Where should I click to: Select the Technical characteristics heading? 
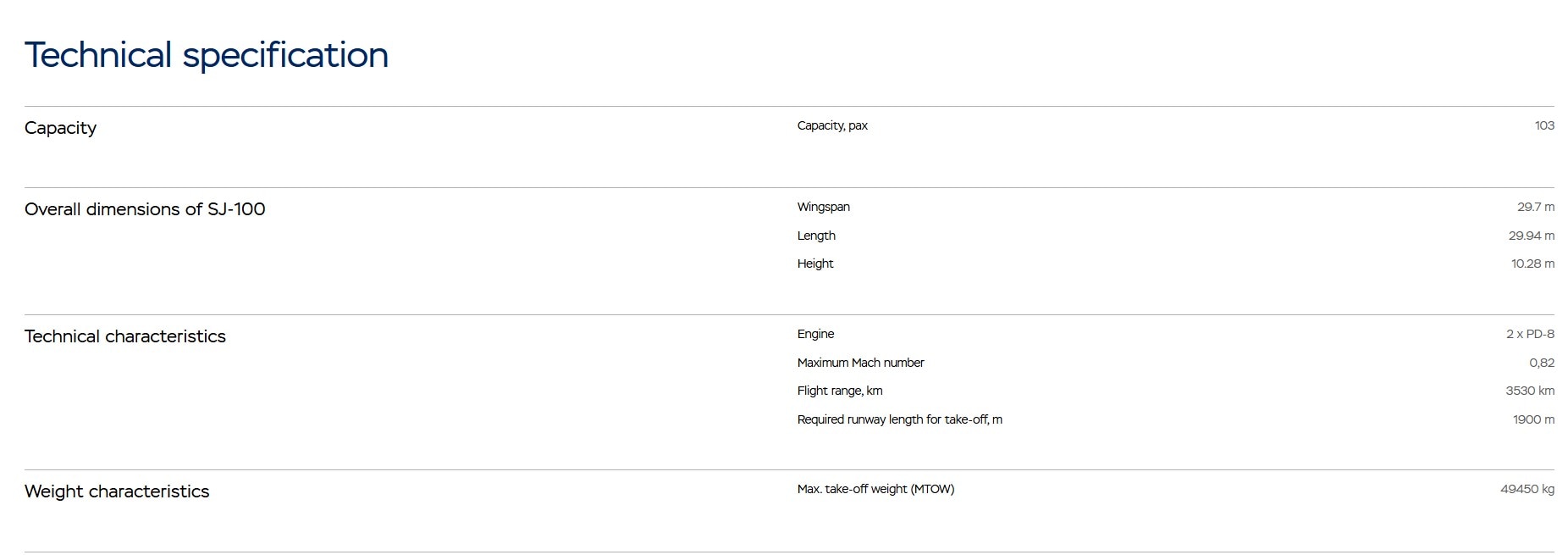click(x=125, y=336)
